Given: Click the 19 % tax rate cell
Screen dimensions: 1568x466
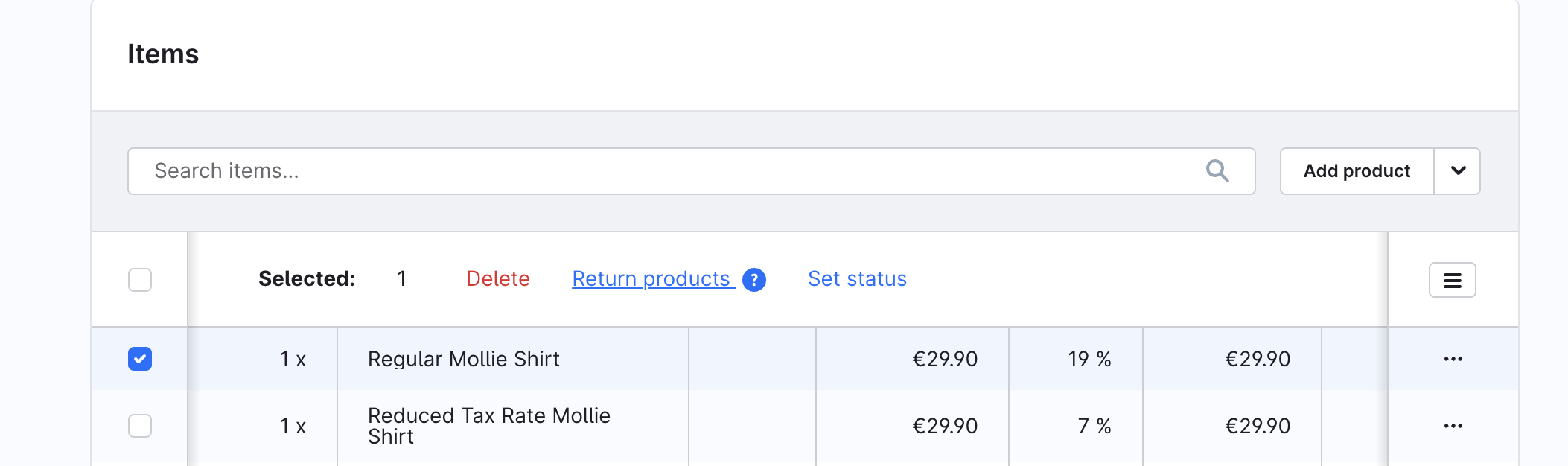Looking at the screenshot, I should point(1089,359).
